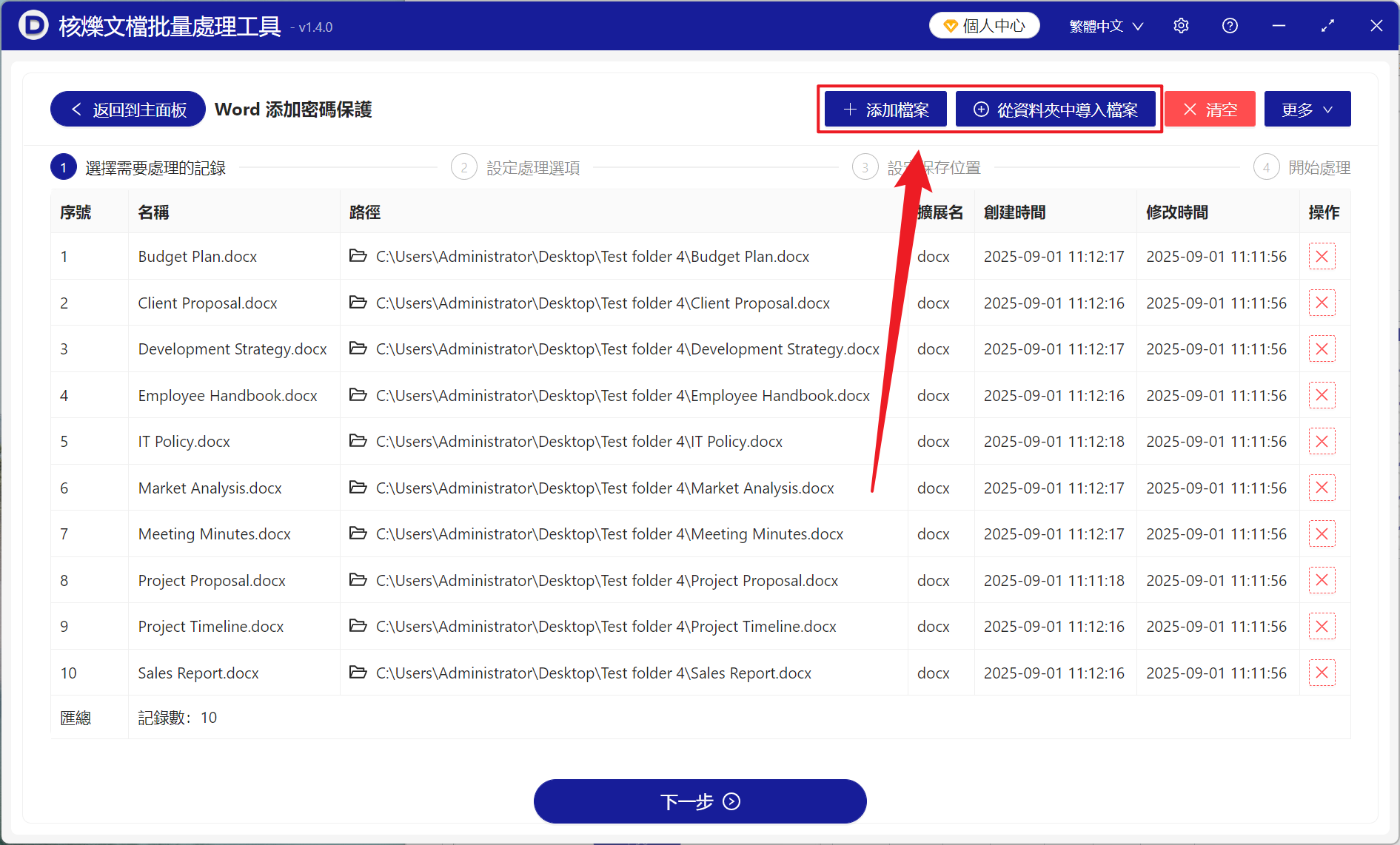
Task: Click the folder icon for IT Policy.docx path
Action: click(x=358, y=441)
